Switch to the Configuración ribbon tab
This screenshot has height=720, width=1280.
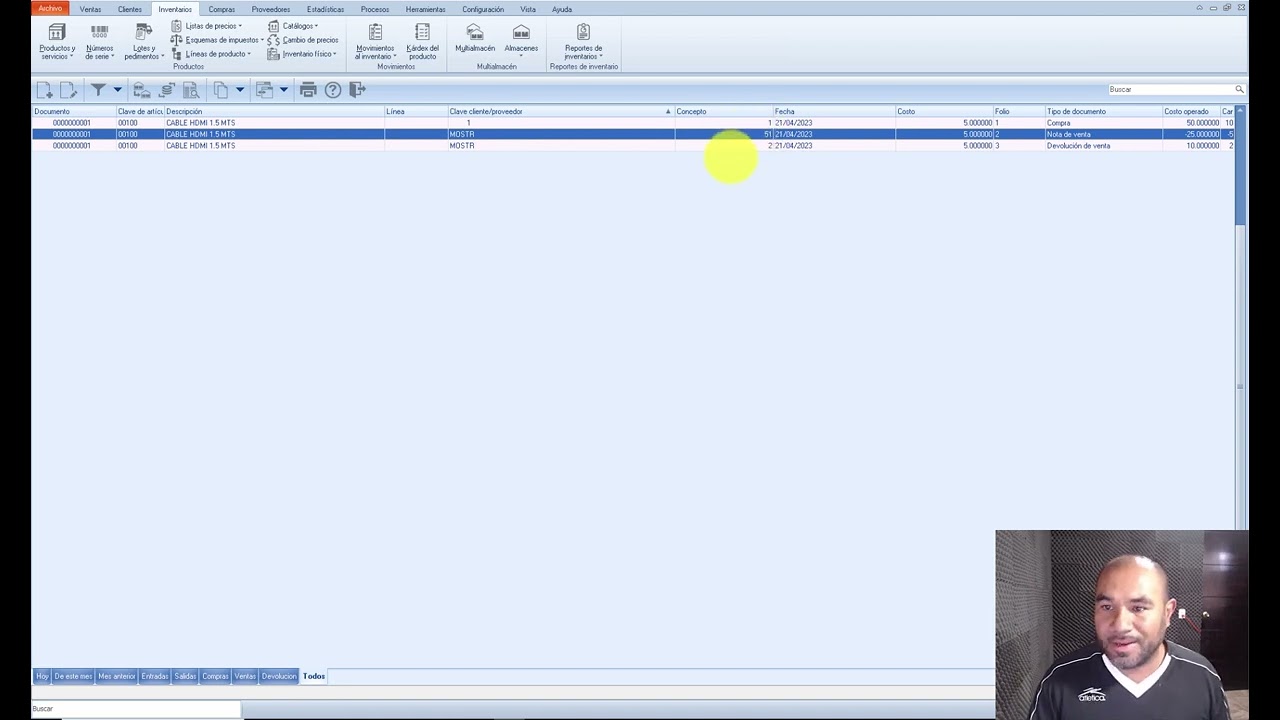click(x=483, y=9)
